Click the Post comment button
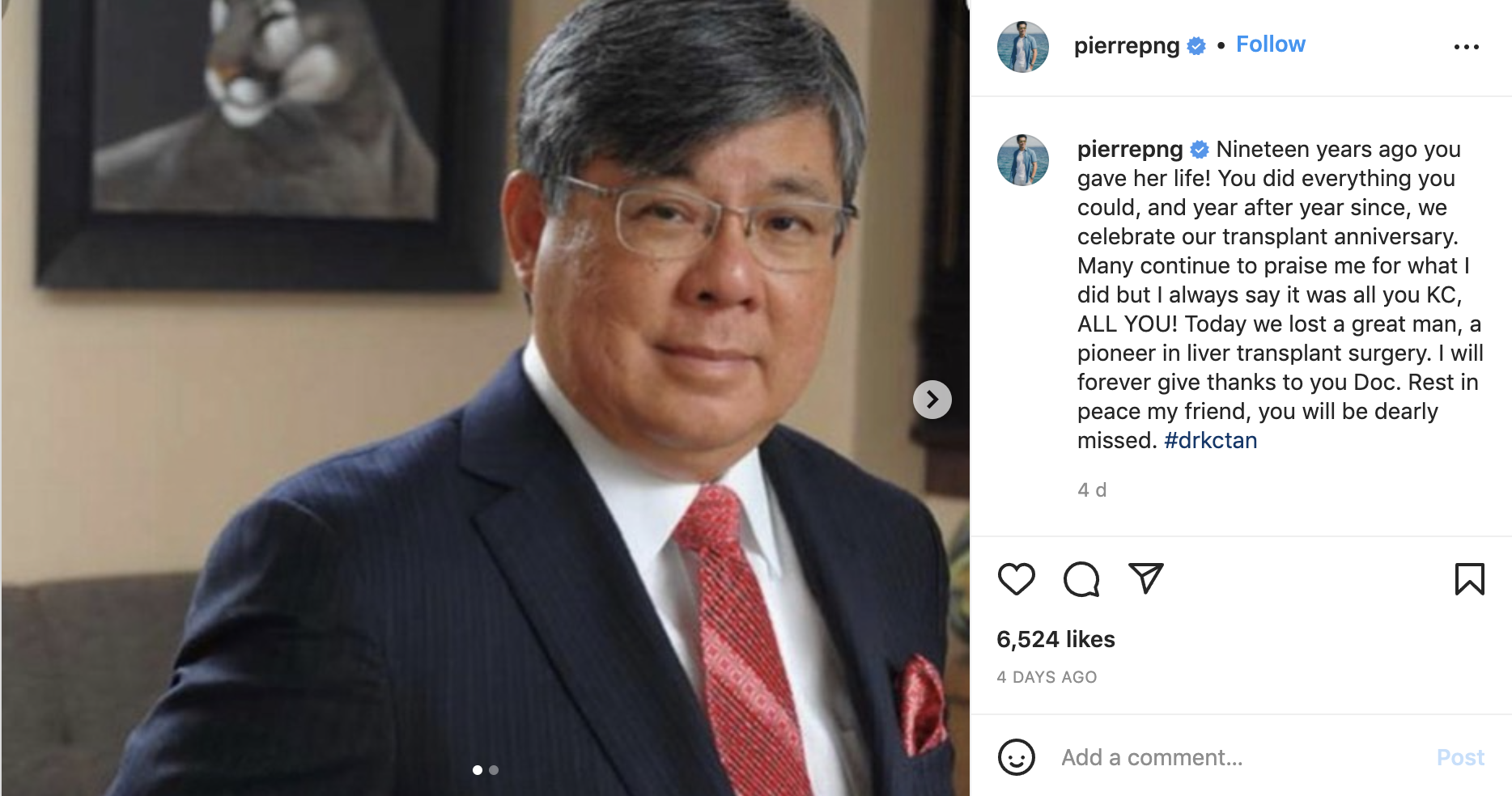The width and height of the screenshot is (1512, 796). coord(1459,757)
